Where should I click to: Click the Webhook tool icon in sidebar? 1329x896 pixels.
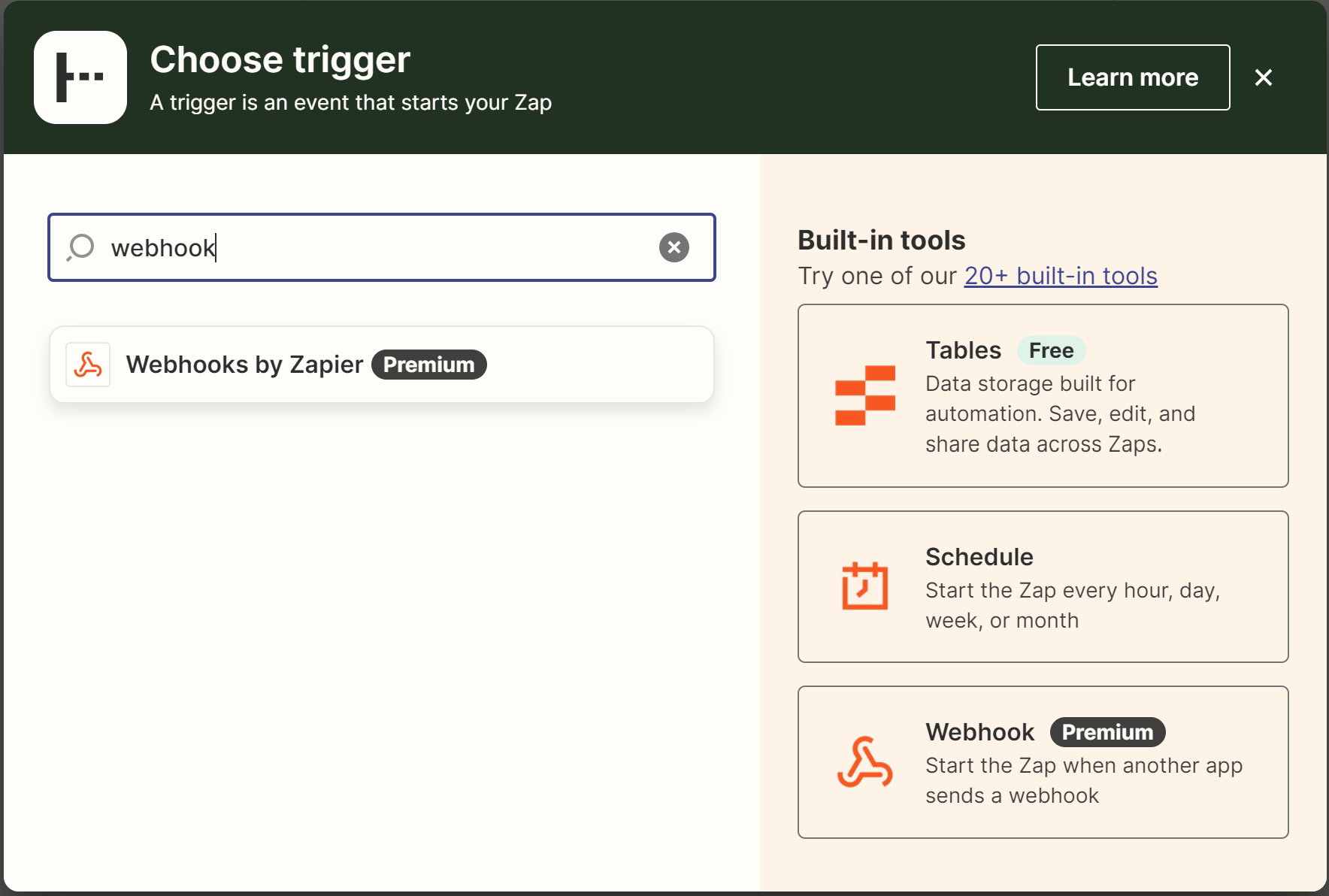(x=865, y=762)
